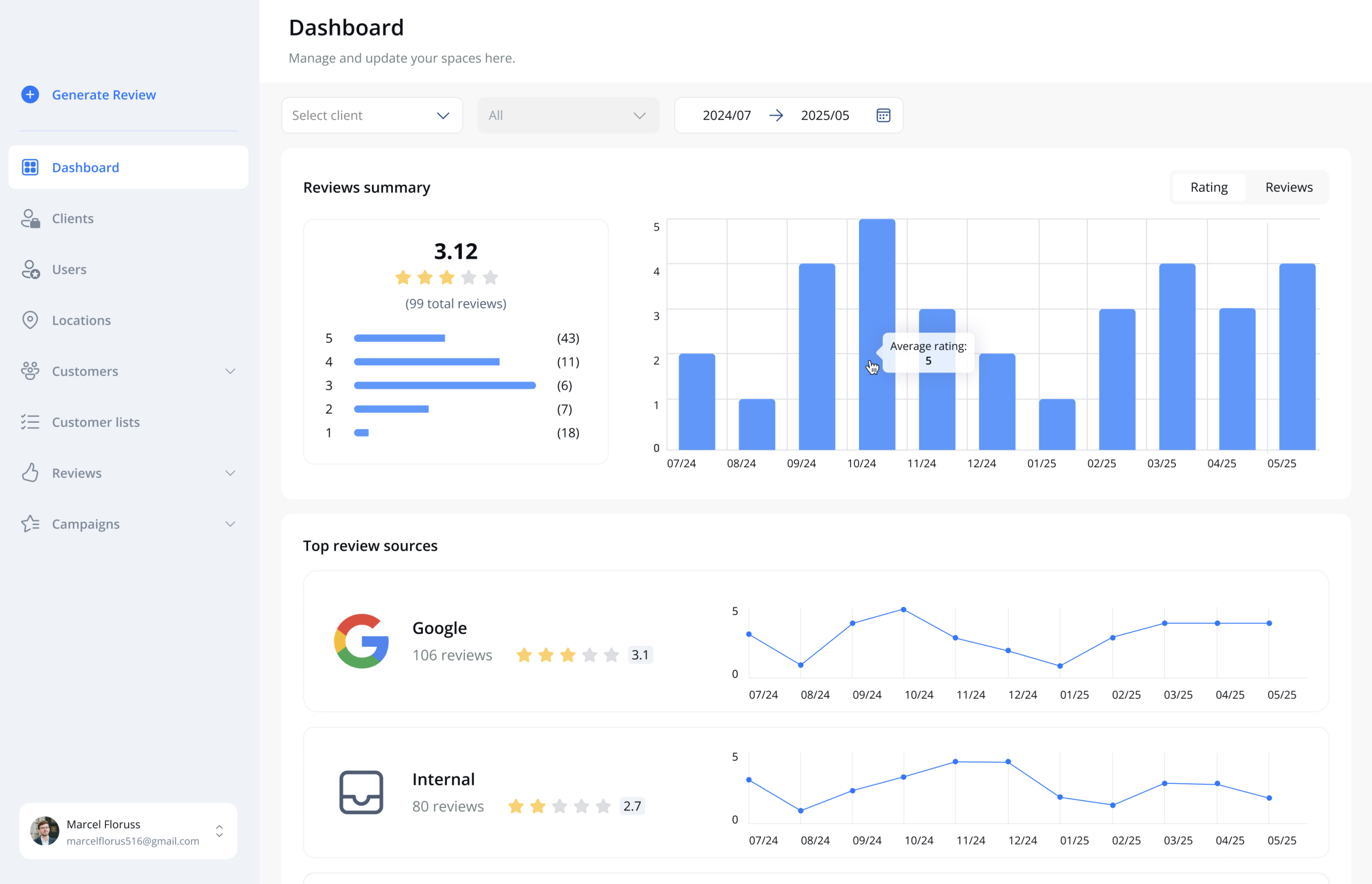Click the 3.12 overall rating value
Image resolution: width=1372 pixels, height=884 pixels.
coord(455,251)
